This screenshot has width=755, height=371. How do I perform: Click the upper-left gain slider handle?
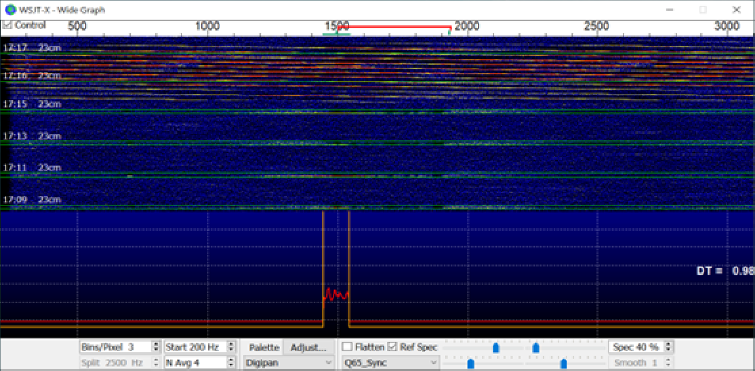pyautogui.click(x=496, y=347)
